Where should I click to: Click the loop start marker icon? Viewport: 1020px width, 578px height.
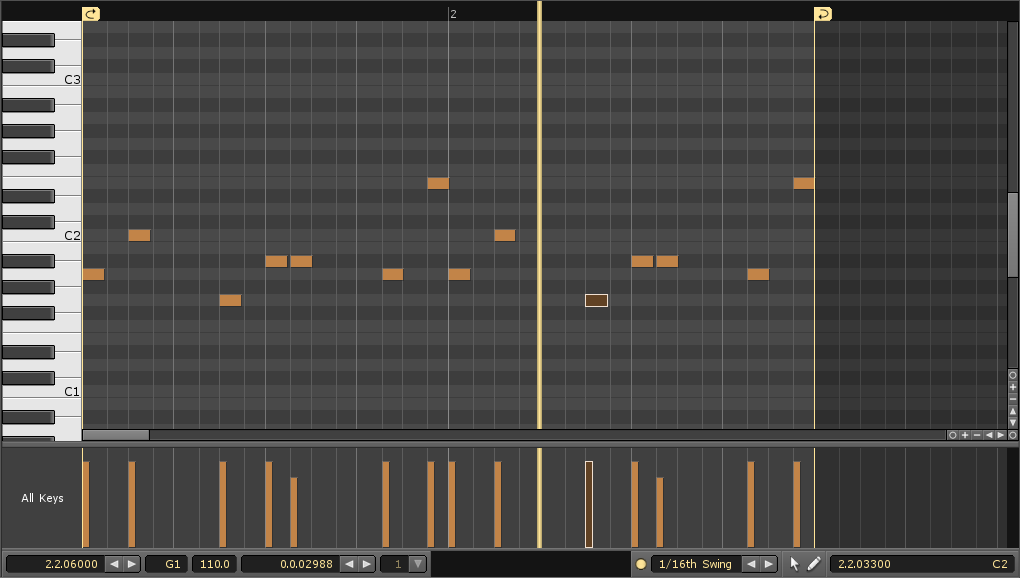pyautogui.click(x=91, y=14)
